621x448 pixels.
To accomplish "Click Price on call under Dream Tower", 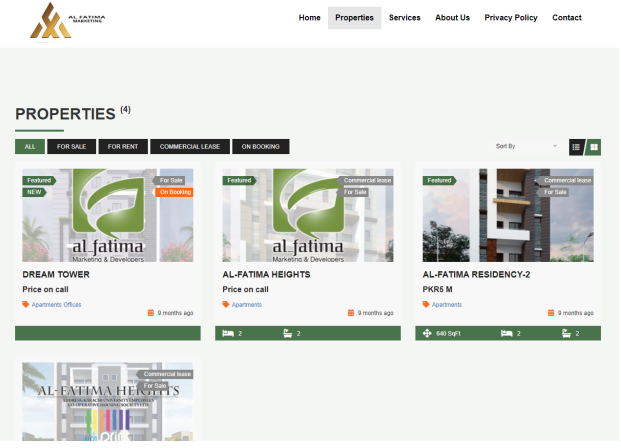I will pyautogui.click(x=46, y=290).
